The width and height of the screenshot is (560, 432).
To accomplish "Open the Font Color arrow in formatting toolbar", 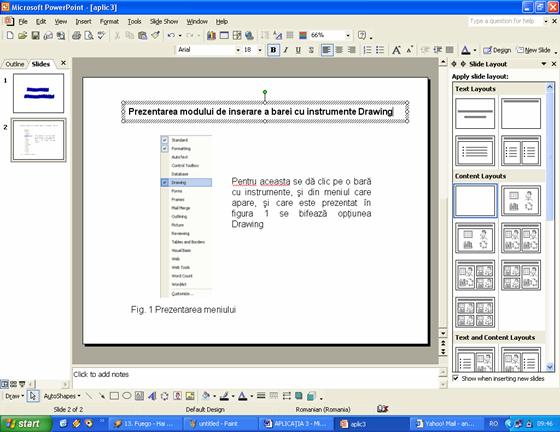I will pyautogui.click(x=475, y=50).
